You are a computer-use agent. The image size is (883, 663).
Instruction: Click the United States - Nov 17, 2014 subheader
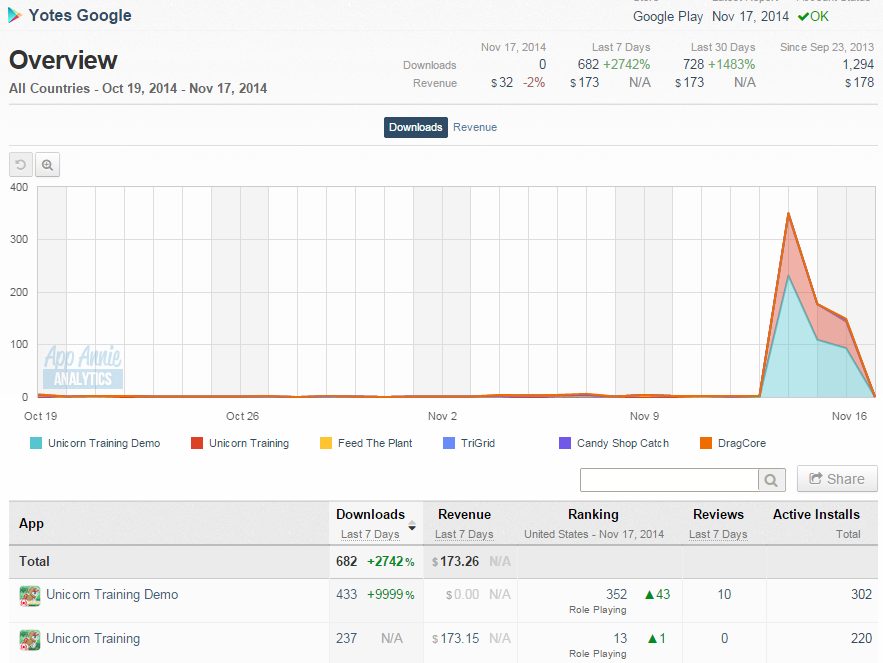[594, 534]
